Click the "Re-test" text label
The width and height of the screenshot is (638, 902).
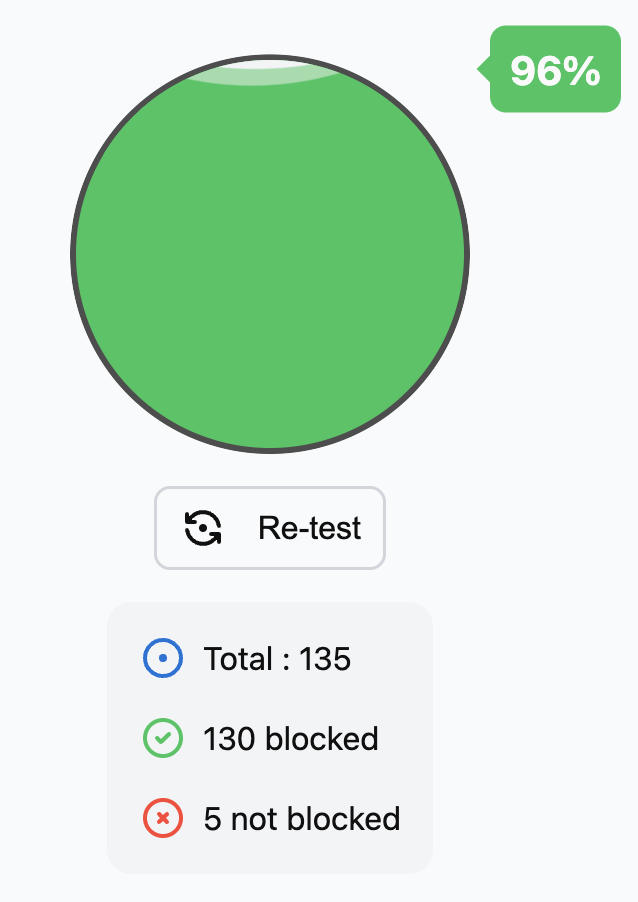click(x=310, y=528)
